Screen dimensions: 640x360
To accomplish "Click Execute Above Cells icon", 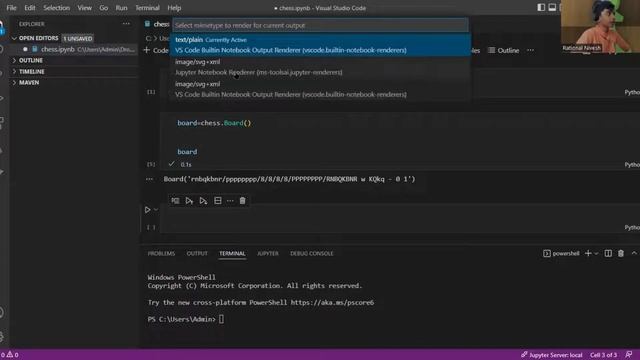I will [x=189, y=200].
